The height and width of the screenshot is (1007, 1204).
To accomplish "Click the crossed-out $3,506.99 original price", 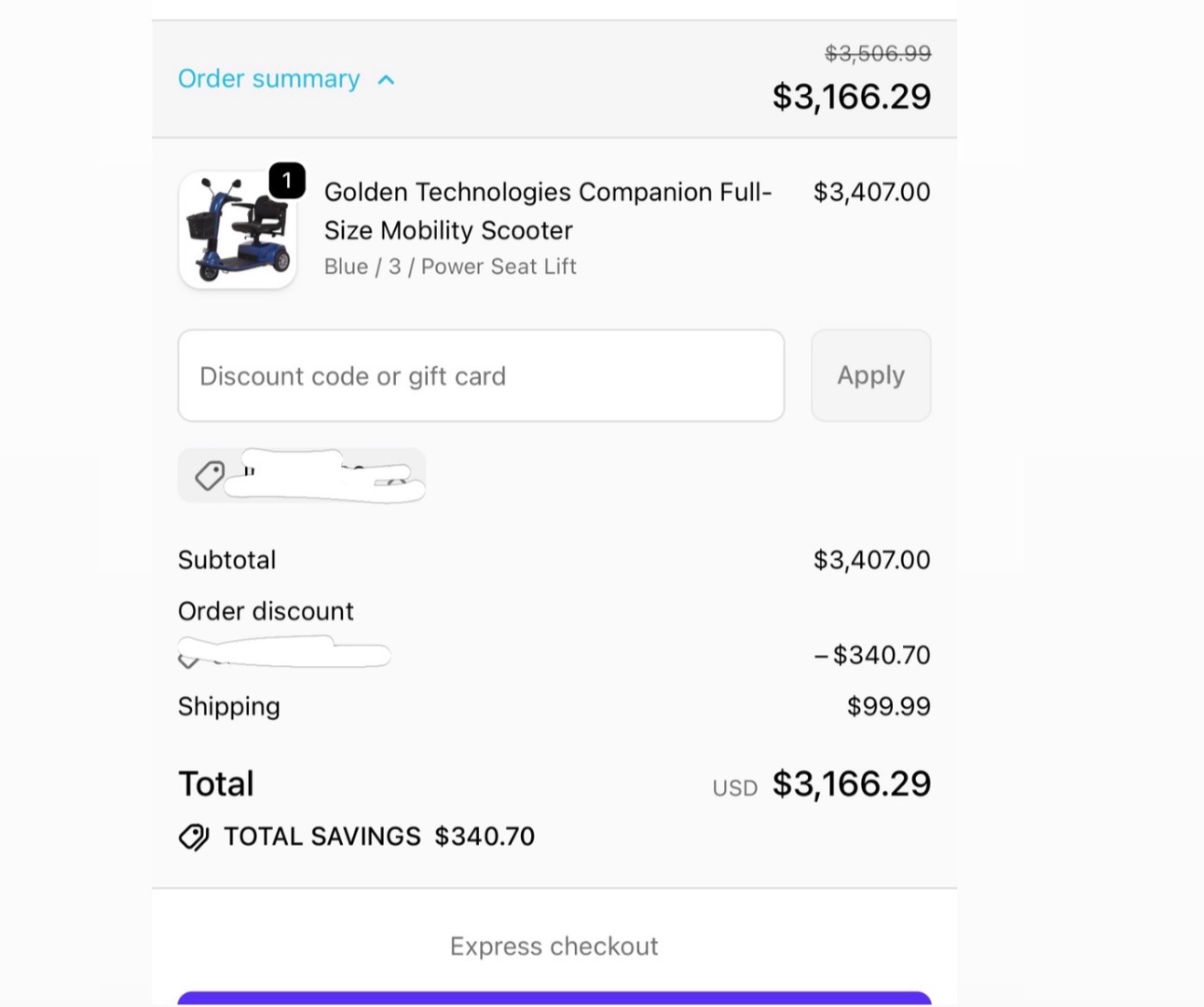I will (x=877, y=54).
